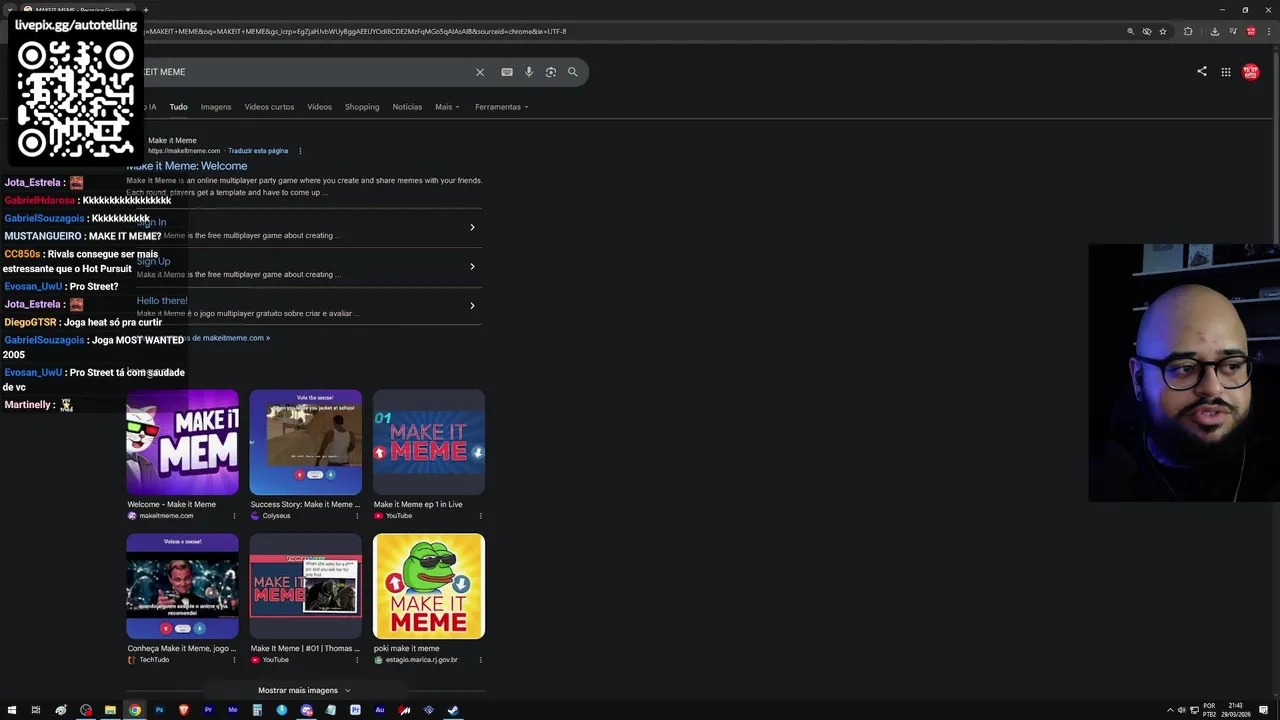Open Chrome downloads icon

click(1215, 31)
